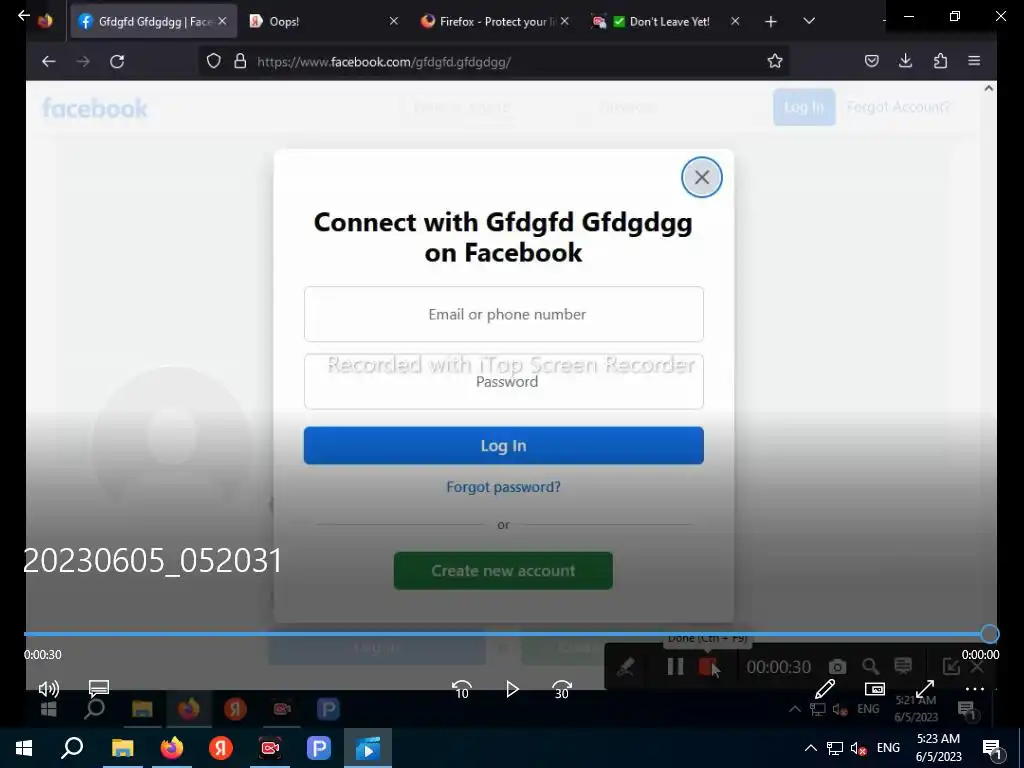Open the Firefox downloads icon
This screenshot has height=768, width=1024.
[x=905, y=61]
